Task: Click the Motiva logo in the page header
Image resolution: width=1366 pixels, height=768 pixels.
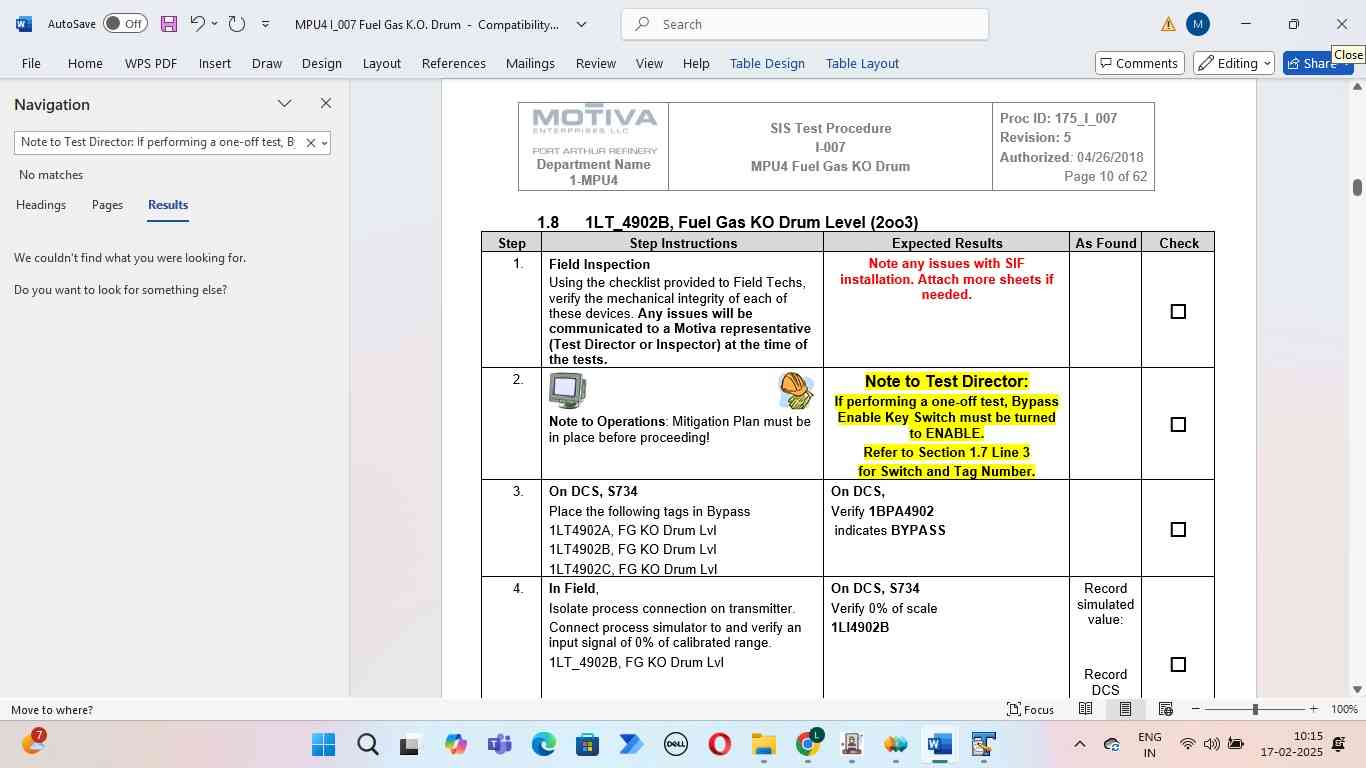Action: point(594,121)
